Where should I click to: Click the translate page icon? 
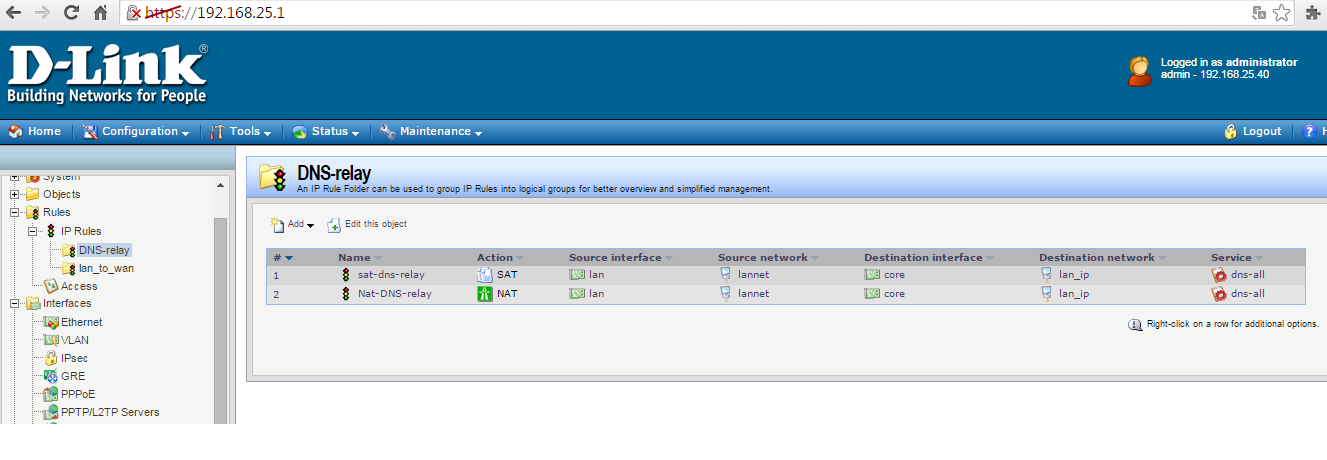[x=1259, y=14]
